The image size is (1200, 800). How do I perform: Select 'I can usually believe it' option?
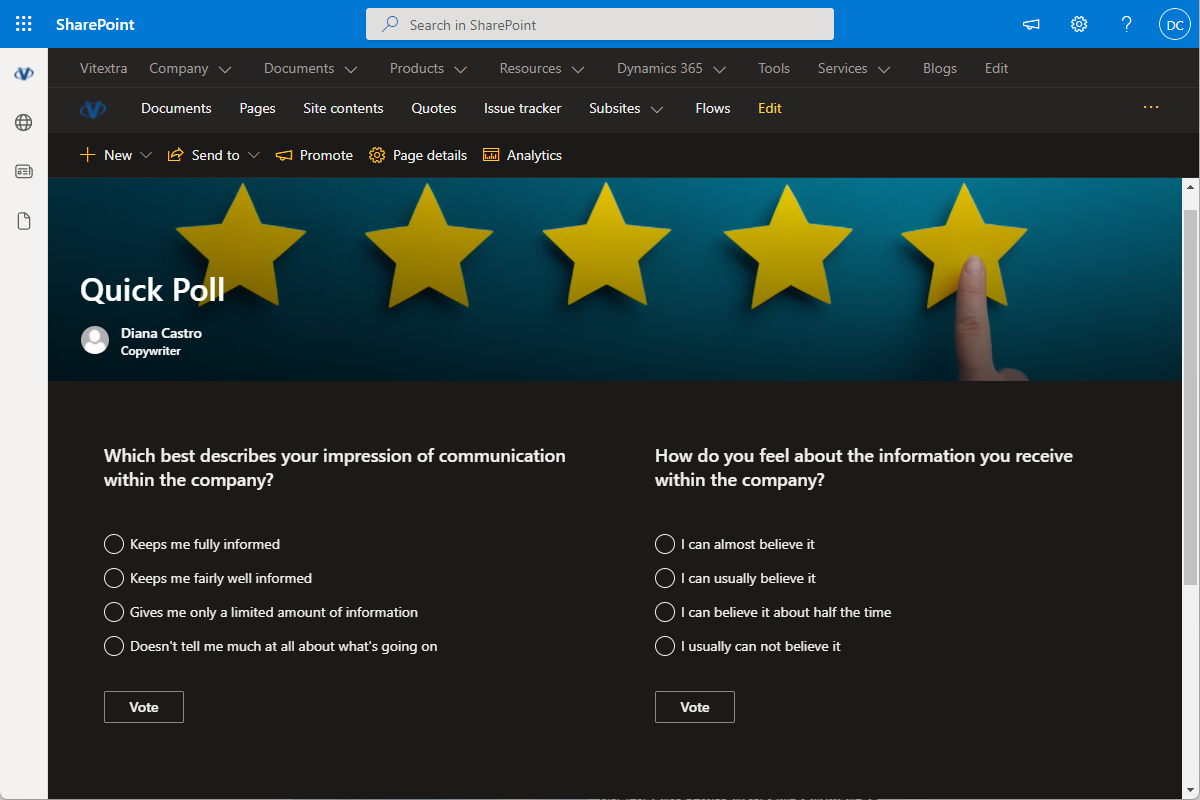(665, 578)
